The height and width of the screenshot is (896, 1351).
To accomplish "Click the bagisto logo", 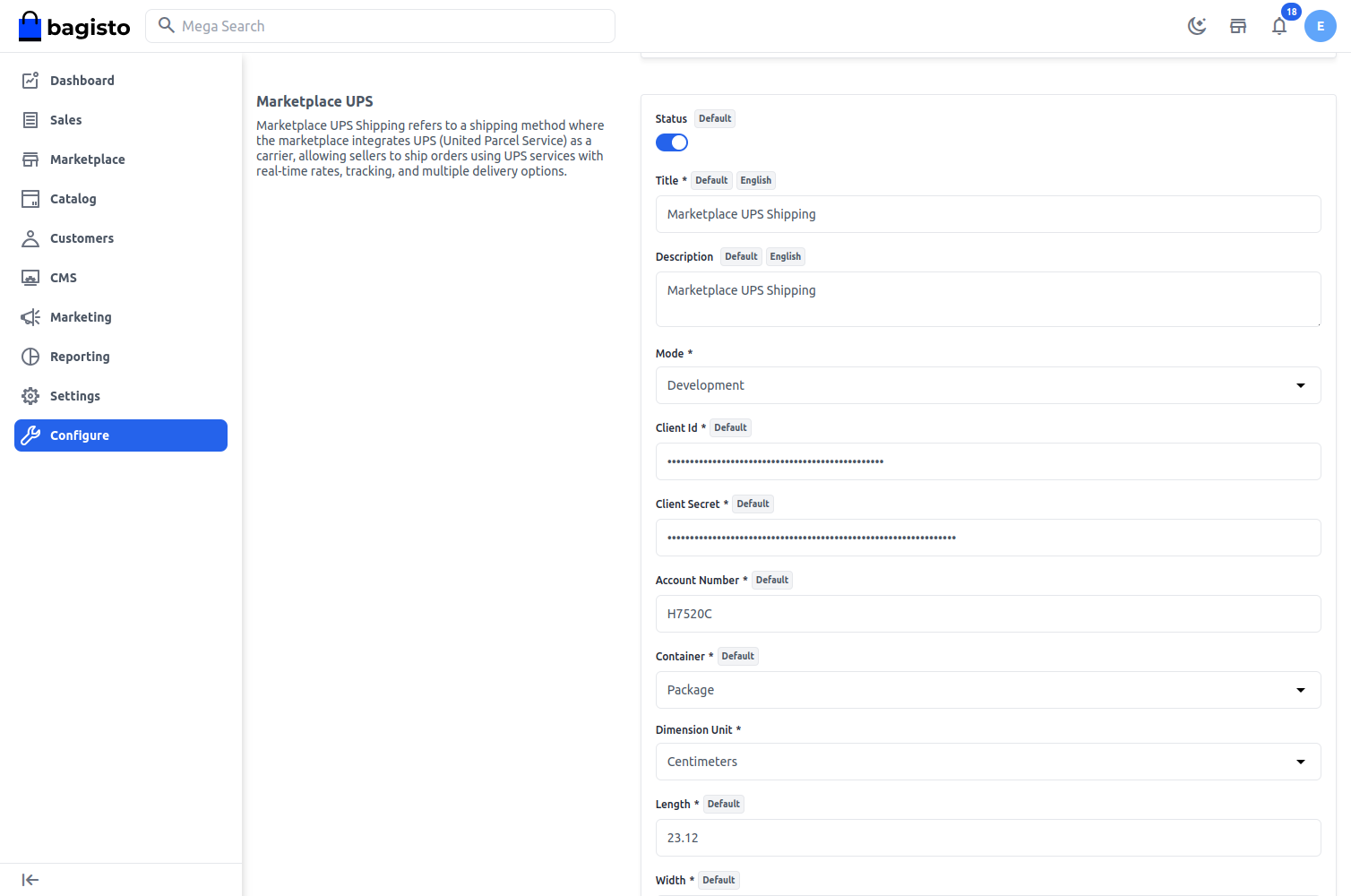I will pyautogui.click(x=74, y=27).
